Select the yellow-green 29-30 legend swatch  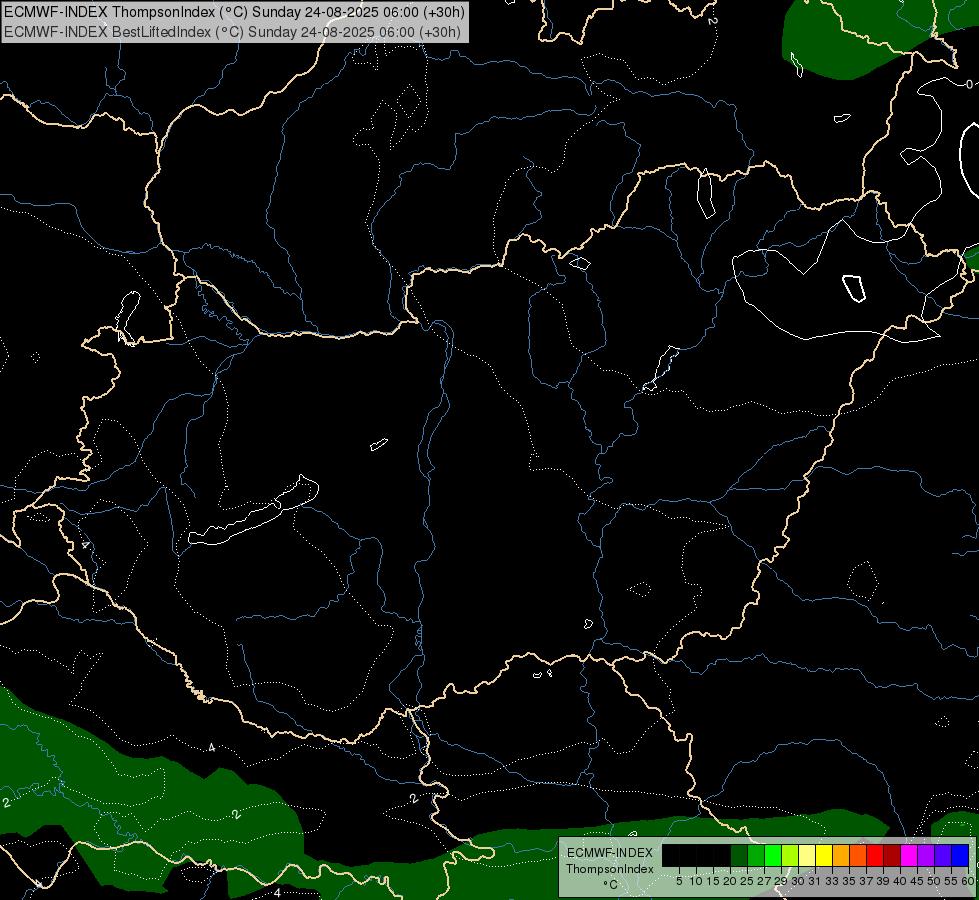click(x=790, y=855)
